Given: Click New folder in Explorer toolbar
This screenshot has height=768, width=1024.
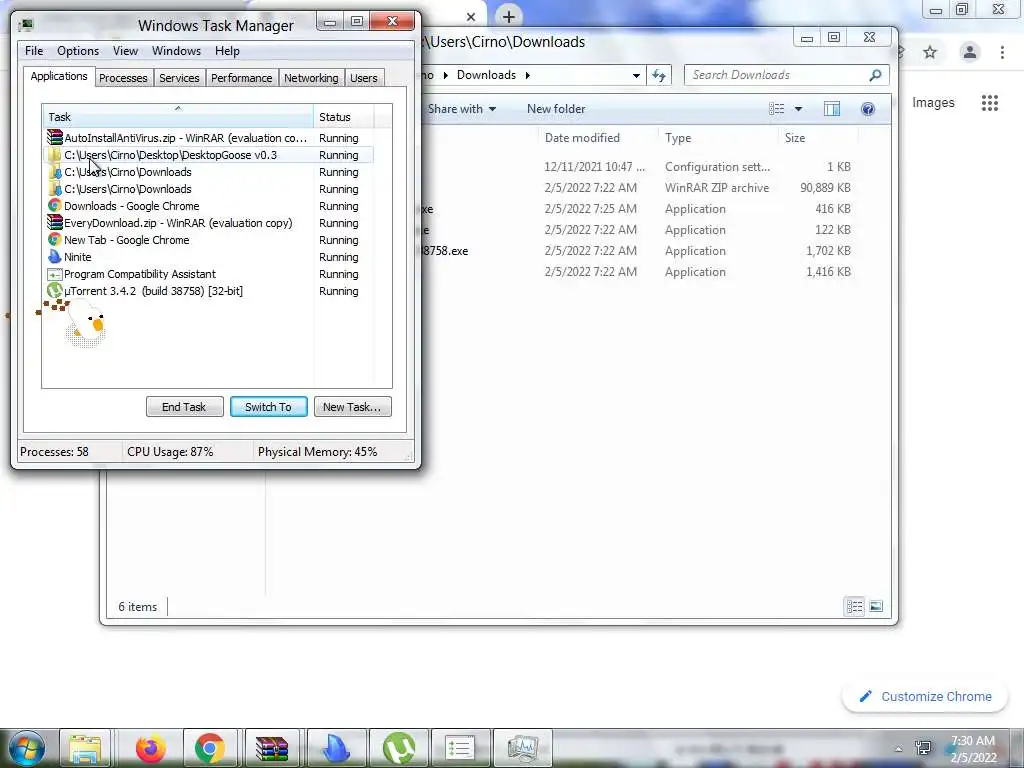Looking at the screenshot, I should (x=556, y=109).
